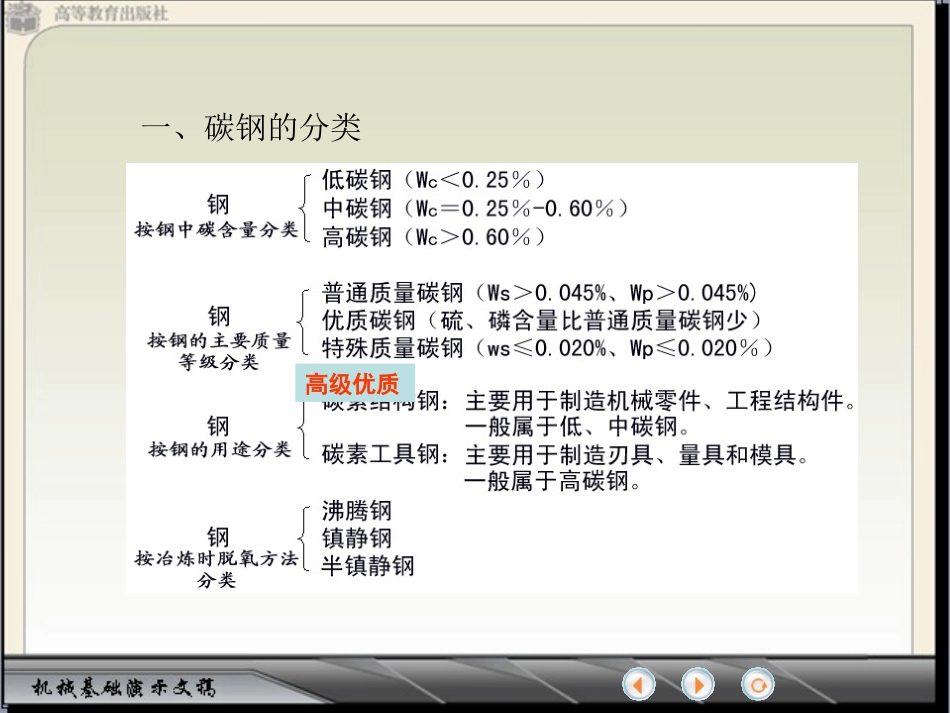The image size is (950, 713).
Task: Advance to the next slide with the right arrow button
Action: point(698,685)
